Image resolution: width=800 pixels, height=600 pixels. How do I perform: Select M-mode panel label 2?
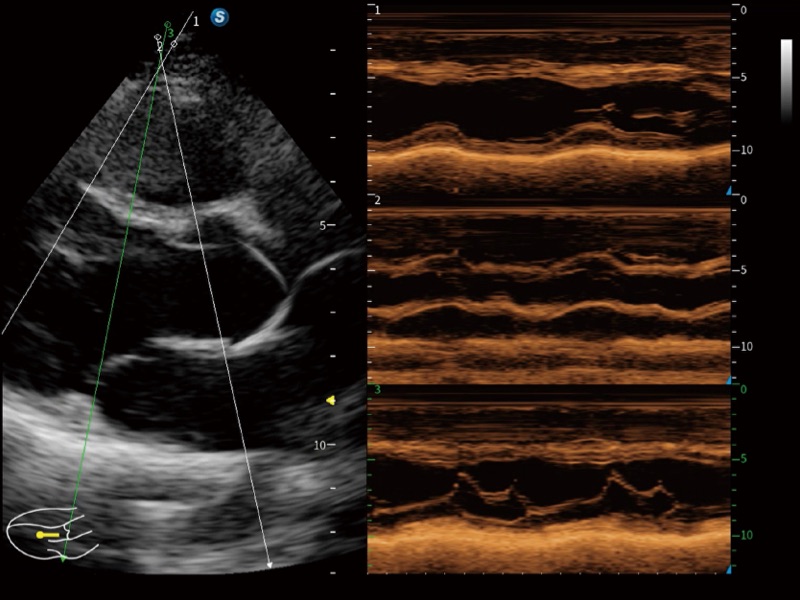point(377,201)
